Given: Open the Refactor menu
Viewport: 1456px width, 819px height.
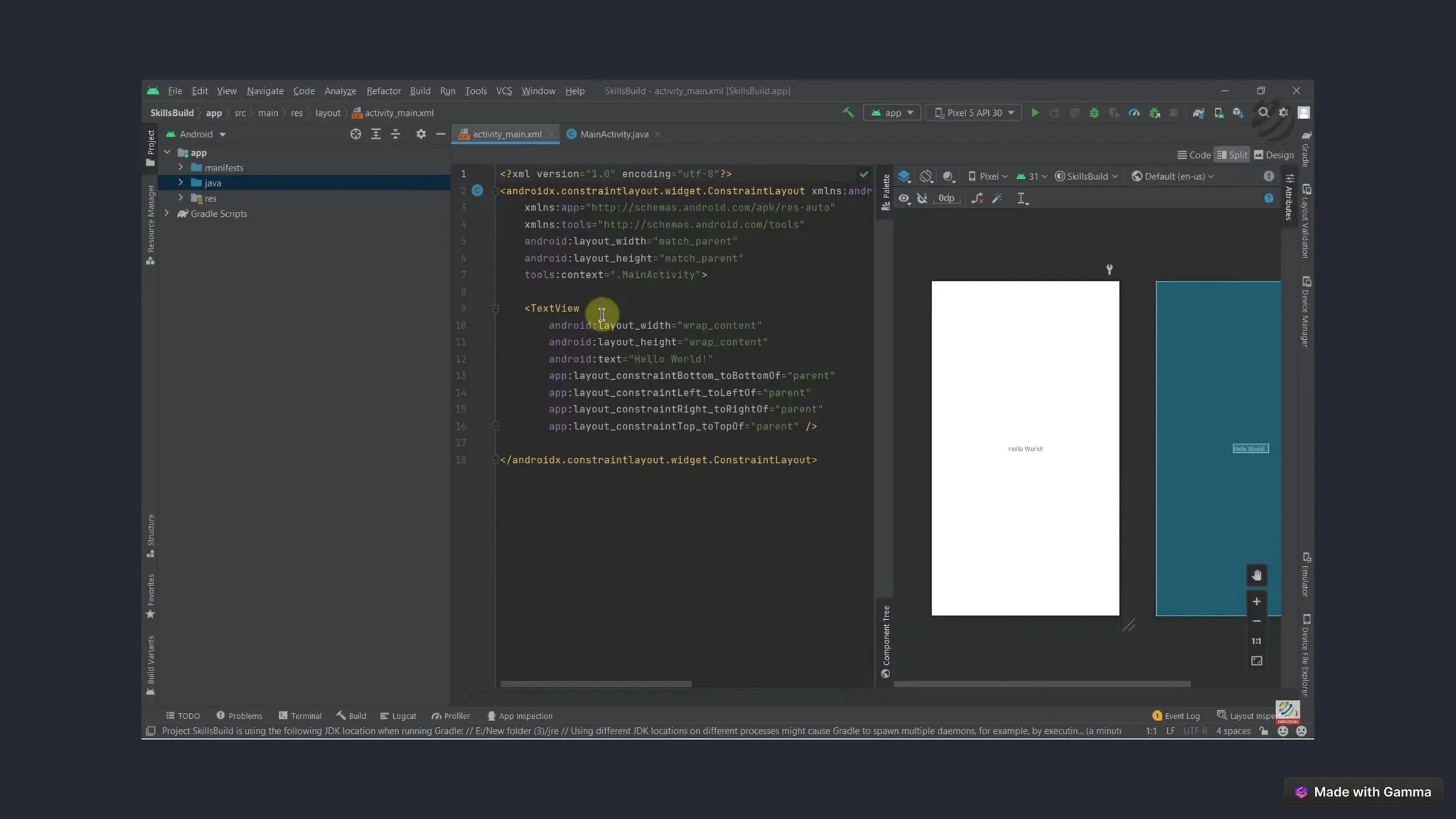Looking at the screenshot, I should 383,91.
